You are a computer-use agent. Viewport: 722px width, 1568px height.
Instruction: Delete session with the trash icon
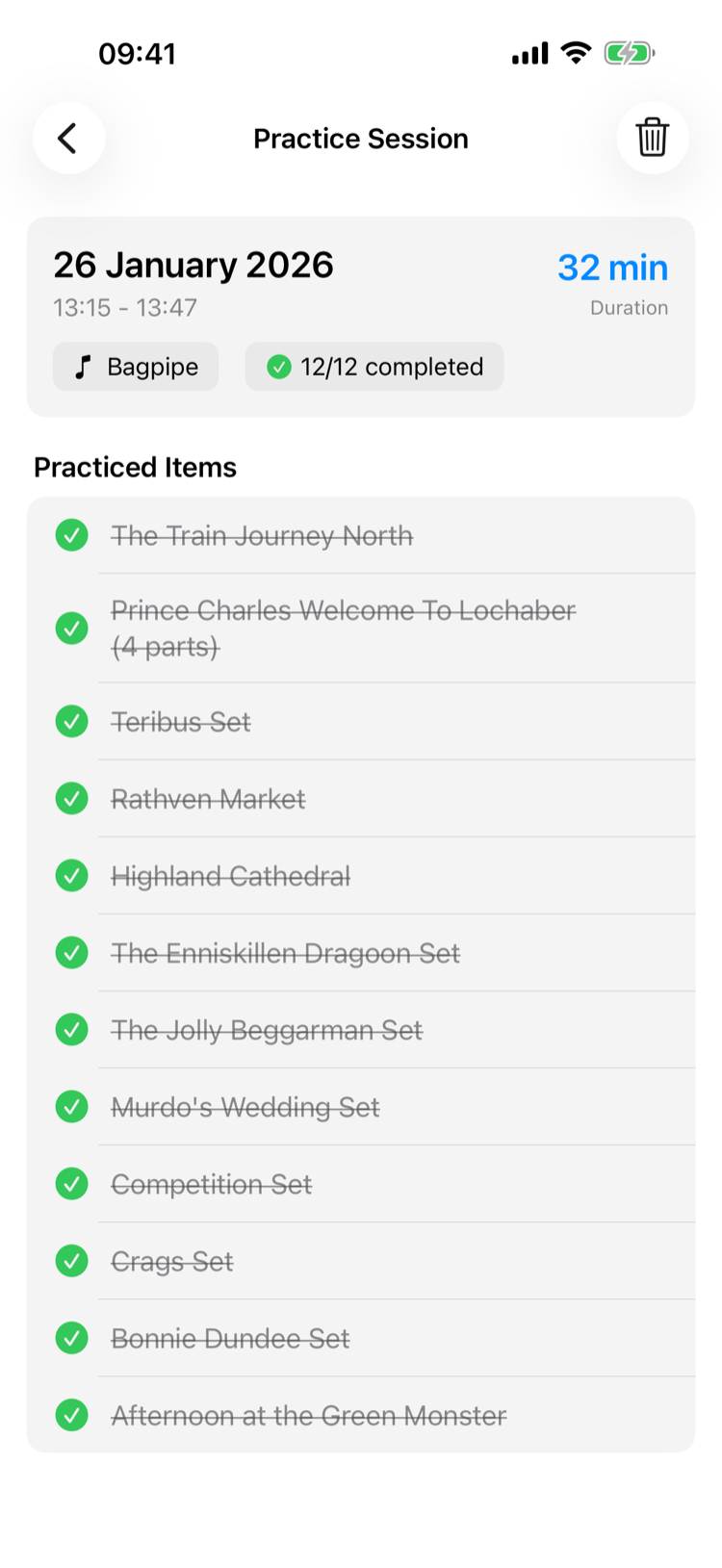tap(652, 138)
